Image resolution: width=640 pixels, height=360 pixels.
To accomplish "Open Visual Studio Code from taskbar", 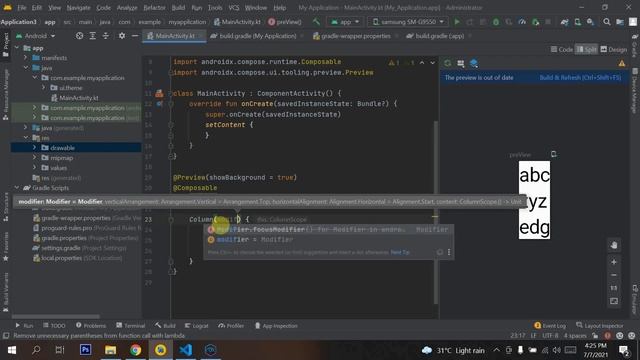I will pos(185,350).
